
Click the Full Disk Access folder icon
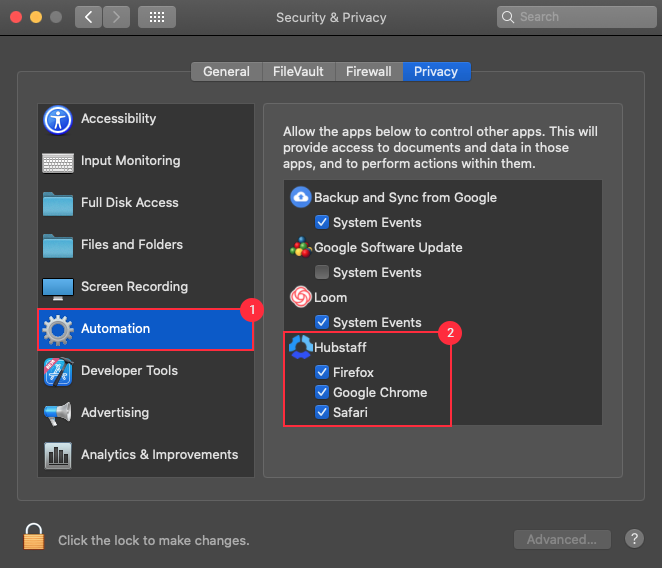[x=58, y=204]
